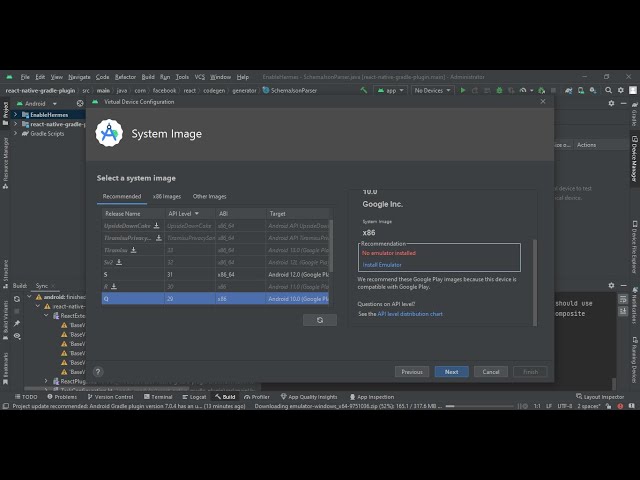Image resolution: width=640 pixels, height=480 pixels.
Task: Open the app run configuration dropdown
Action: point(390,90)
